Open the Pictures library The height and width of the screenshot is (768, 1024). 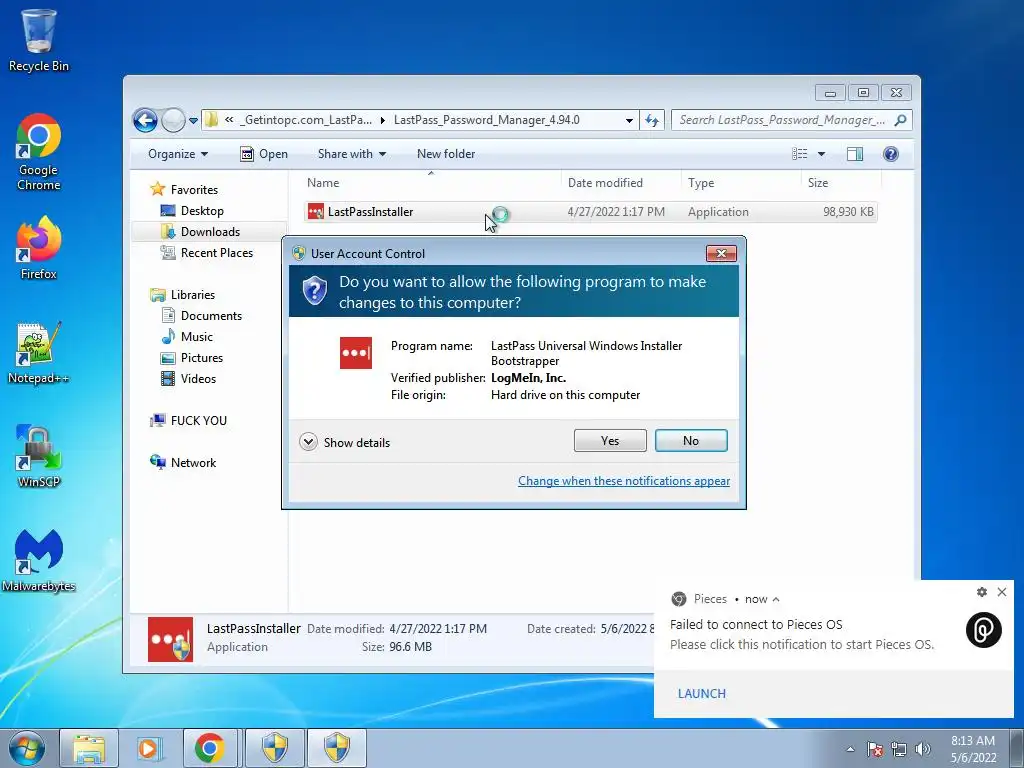pyautogui.click(x=192, y=358)
